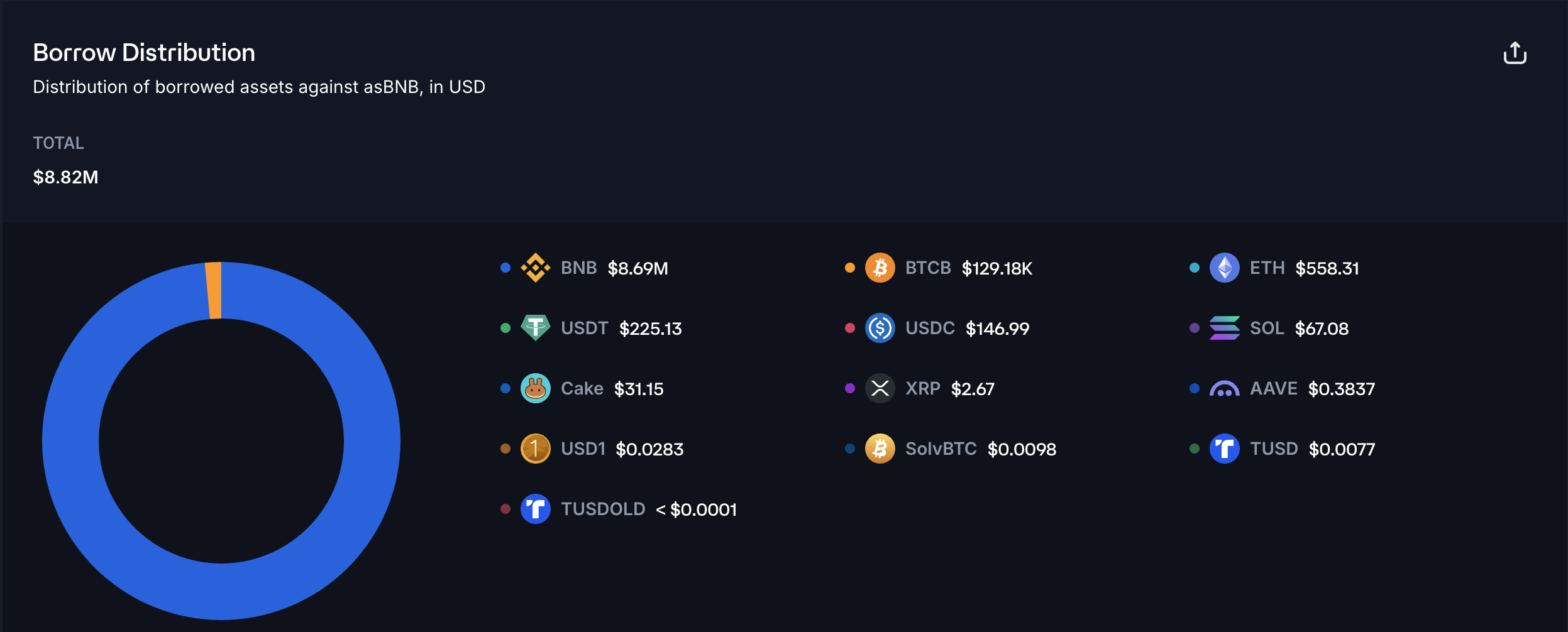This screenshot has height=632, width=1568.
Task: Click the orange BTCB legend dot
Action: click(x=850, y=268)
